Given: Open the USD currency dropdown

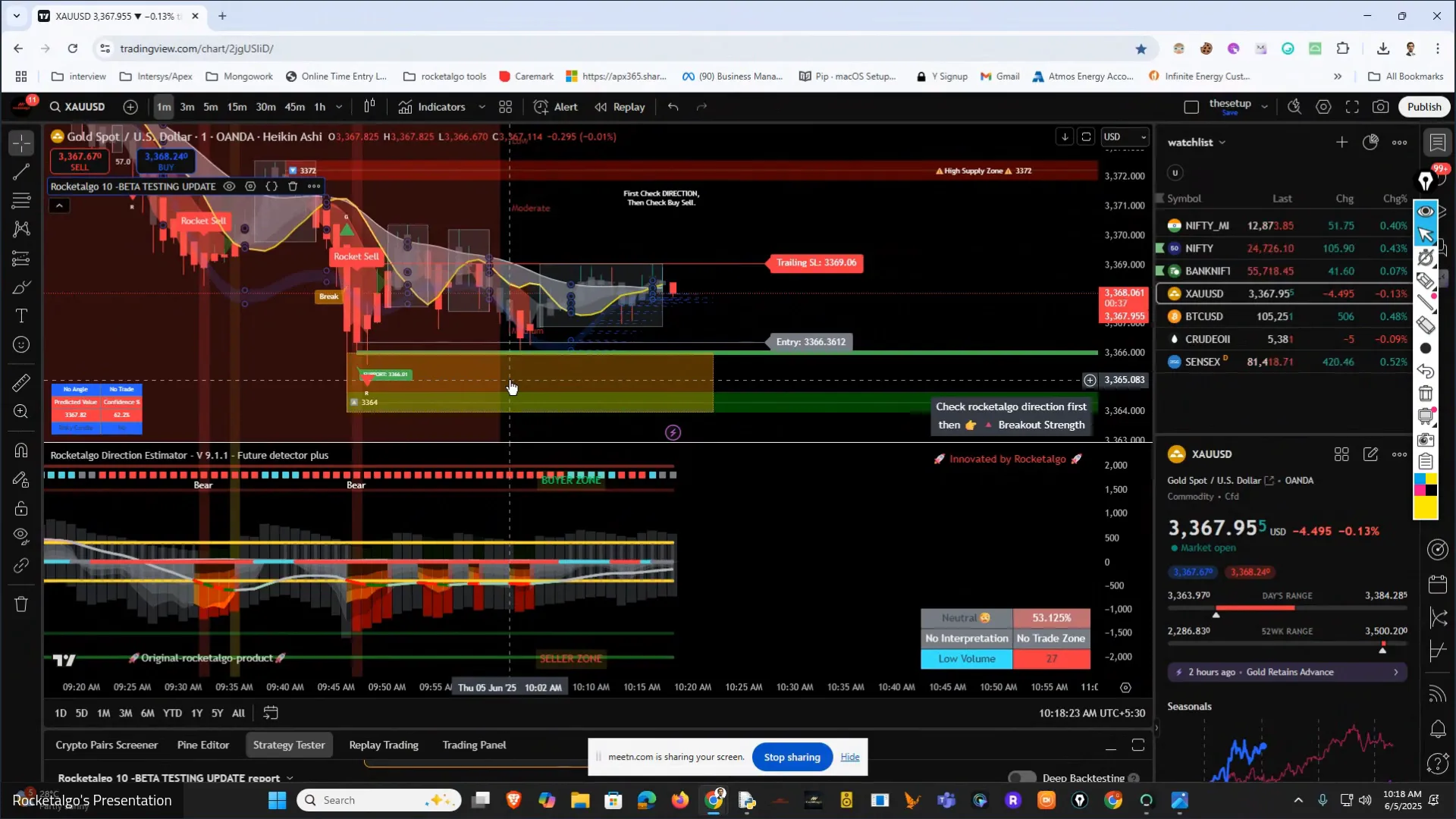Looking at the screenshot, I should [x=1125, y=137].
